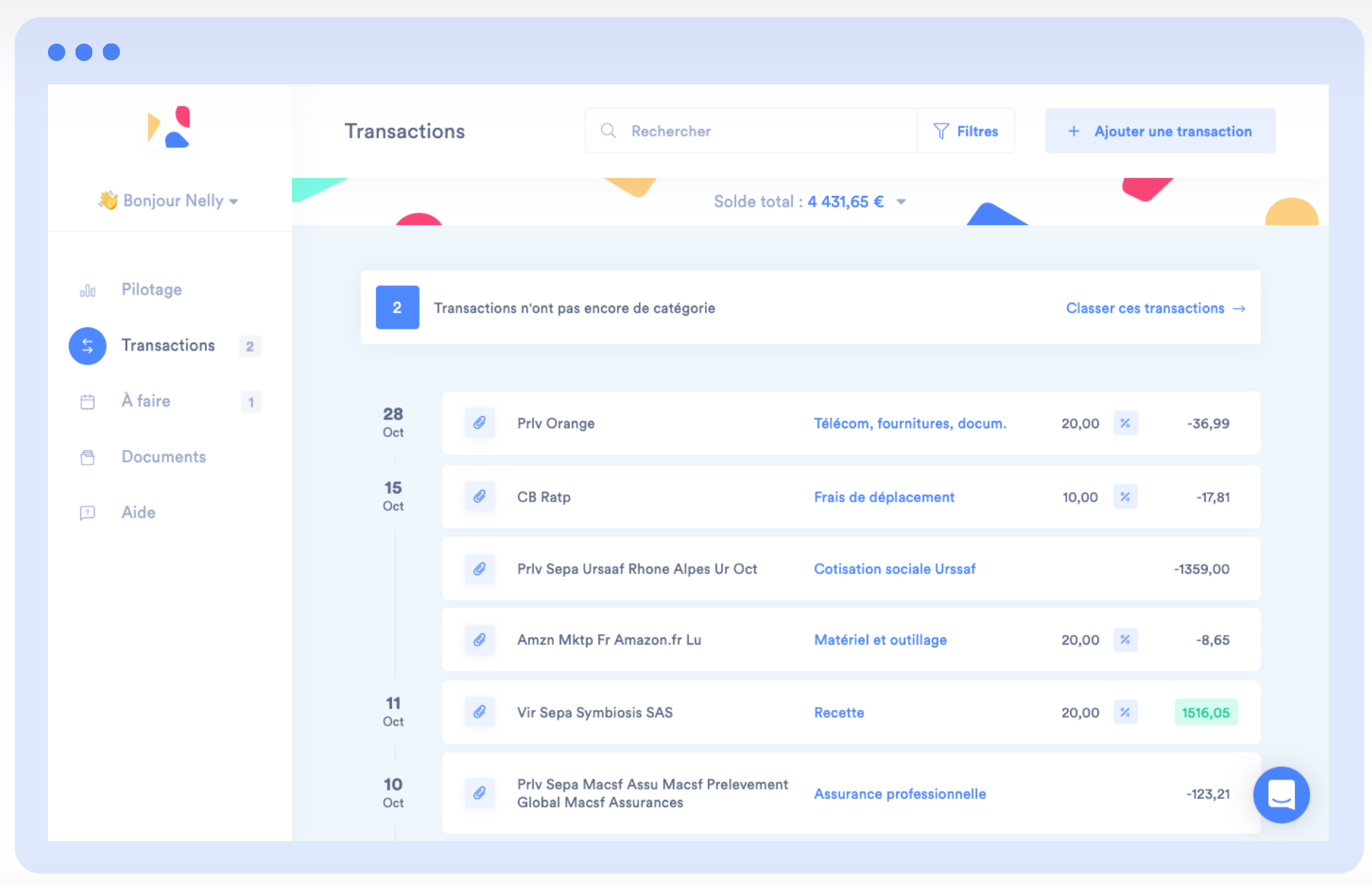Click the waving hand emoji next to Bonjour Nelly
1372x884 pixels.
[108, 200]
